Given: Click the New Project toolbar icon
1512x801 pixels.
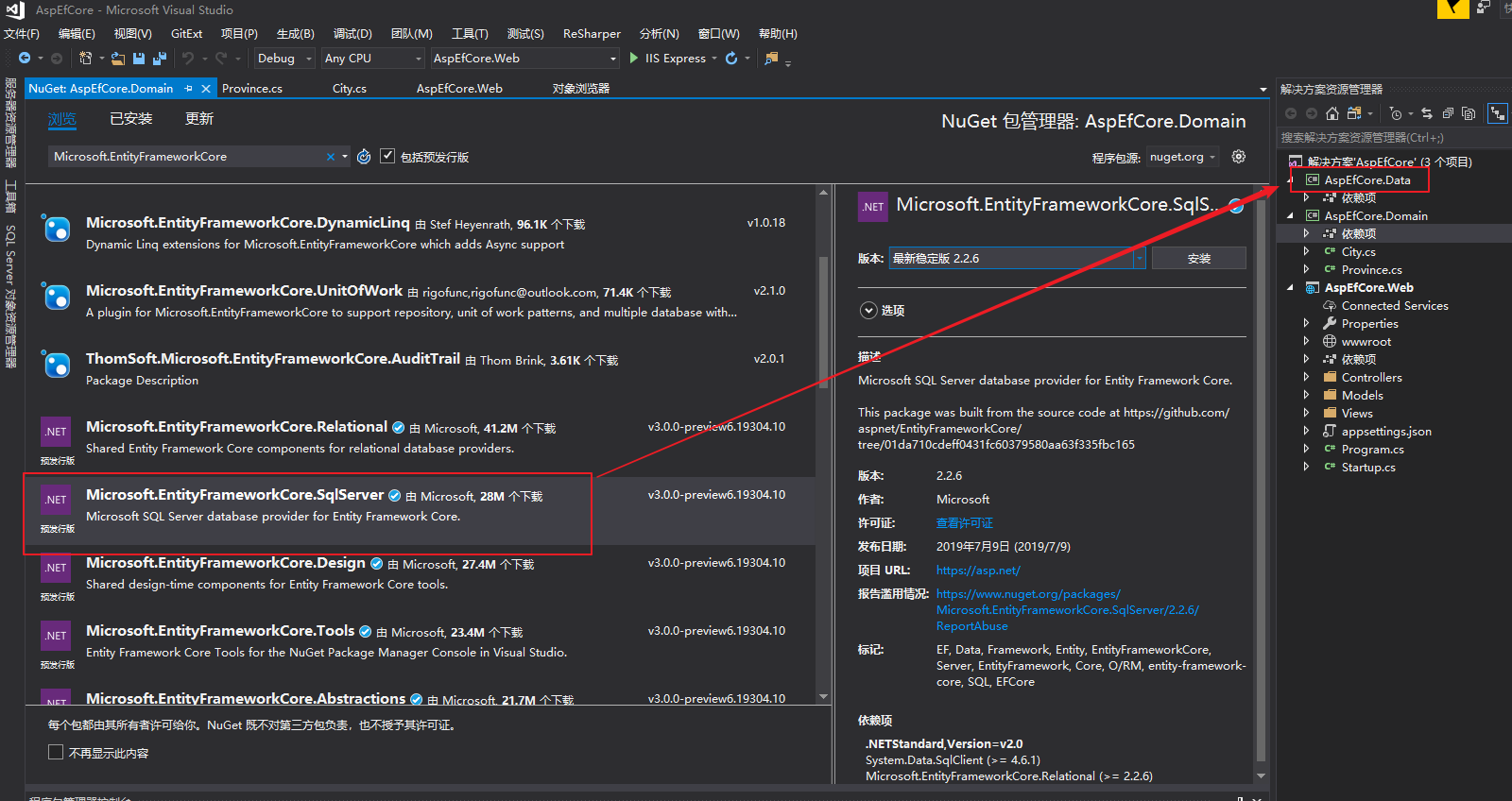Looking at the screenshot, I should [x=86, y=59].
